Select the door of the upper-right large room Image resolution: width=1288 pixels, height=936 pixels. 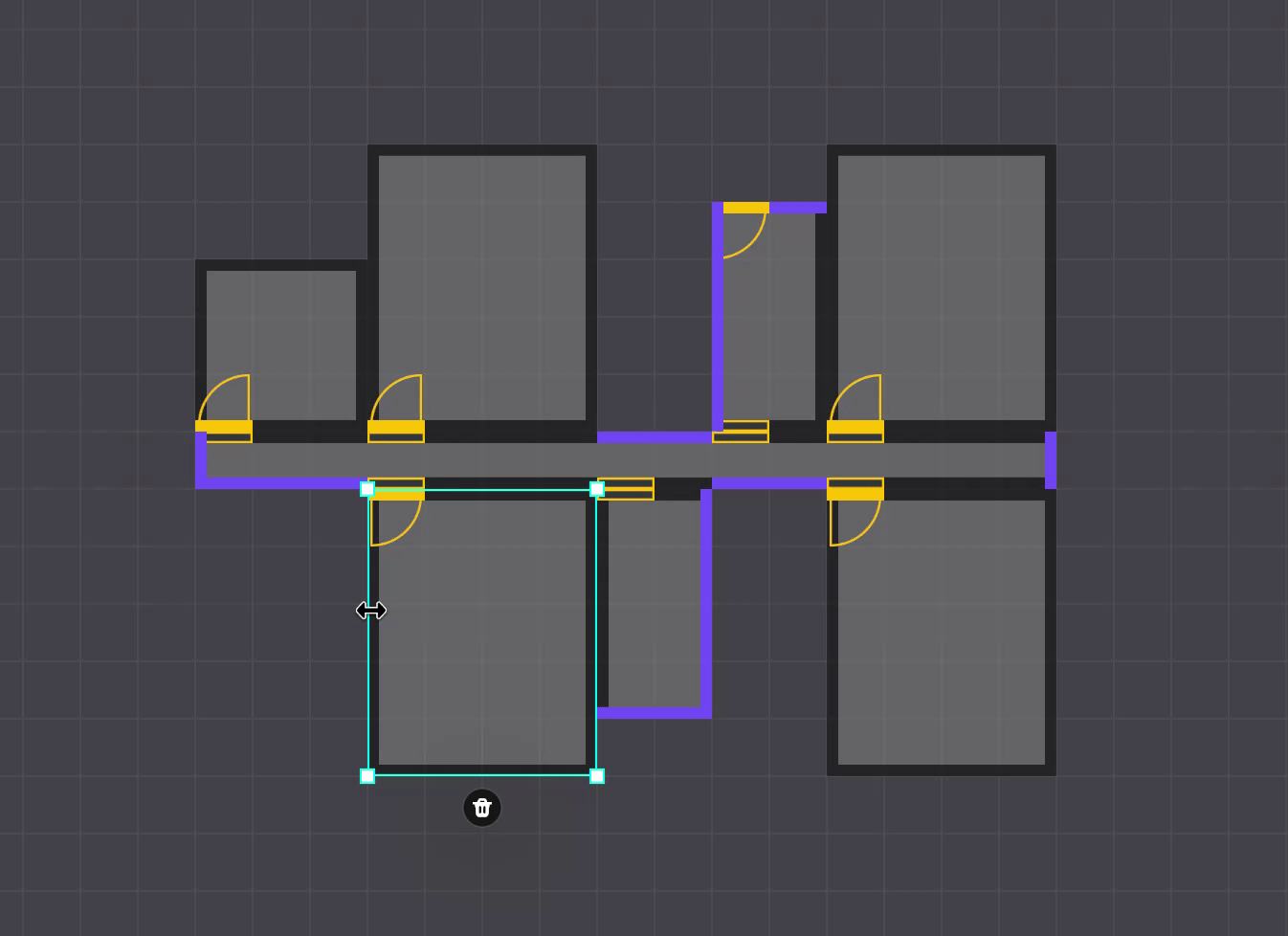pyautogui.click(x=855, y=427)
